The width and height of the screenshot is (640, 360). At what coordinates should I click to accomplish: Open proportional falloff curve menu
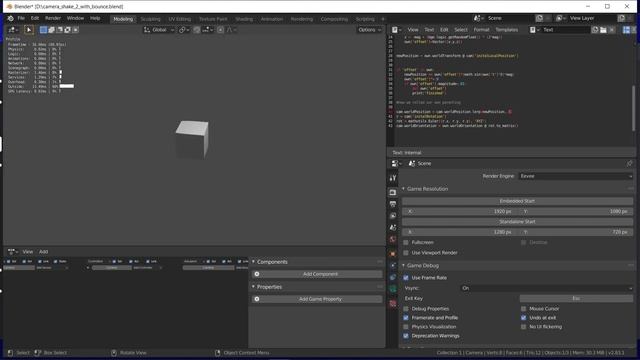point(231,30)
